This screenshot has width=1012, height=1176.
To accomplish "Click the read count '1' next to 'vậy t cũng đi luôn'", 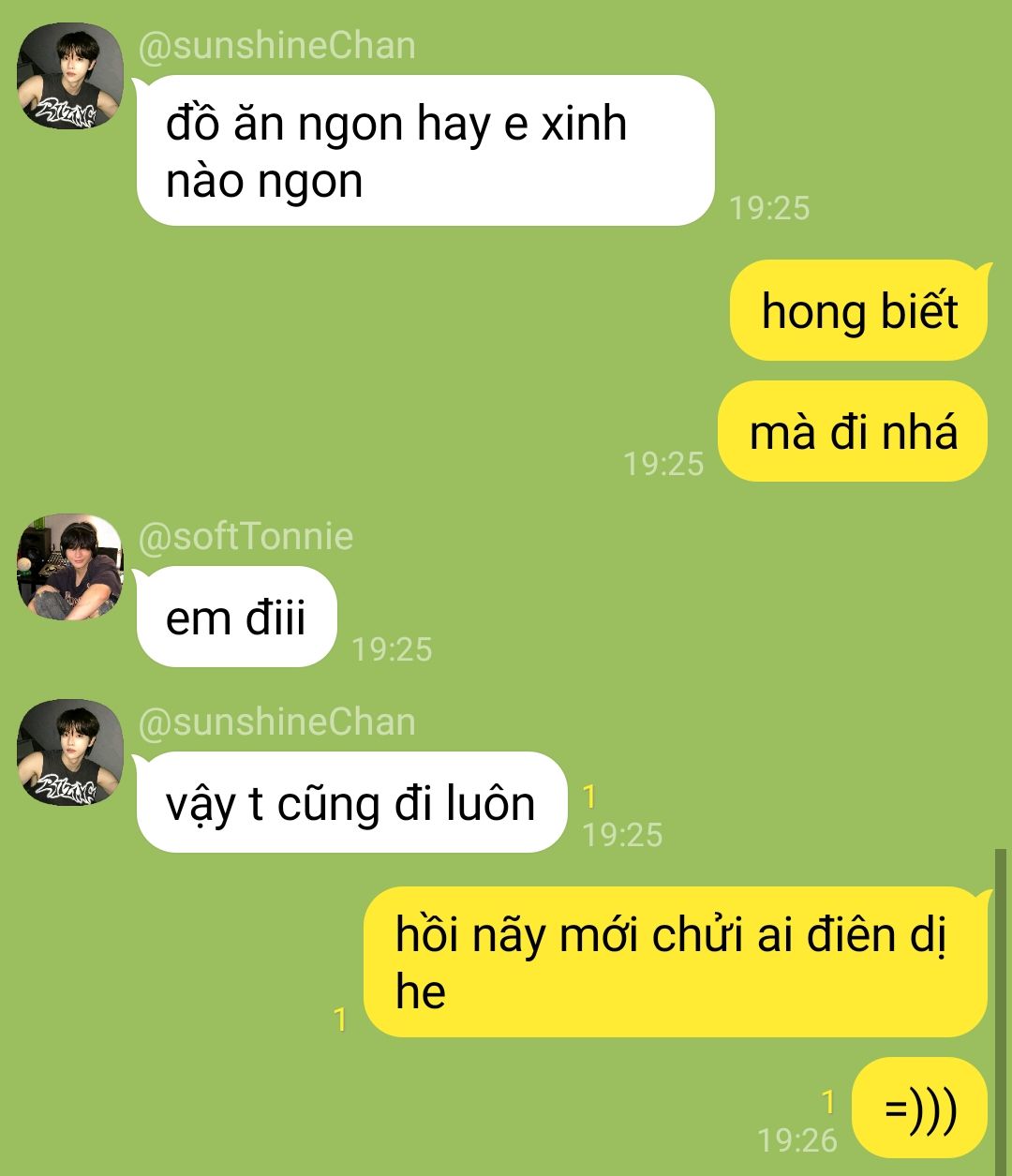I will click(589, 797).
